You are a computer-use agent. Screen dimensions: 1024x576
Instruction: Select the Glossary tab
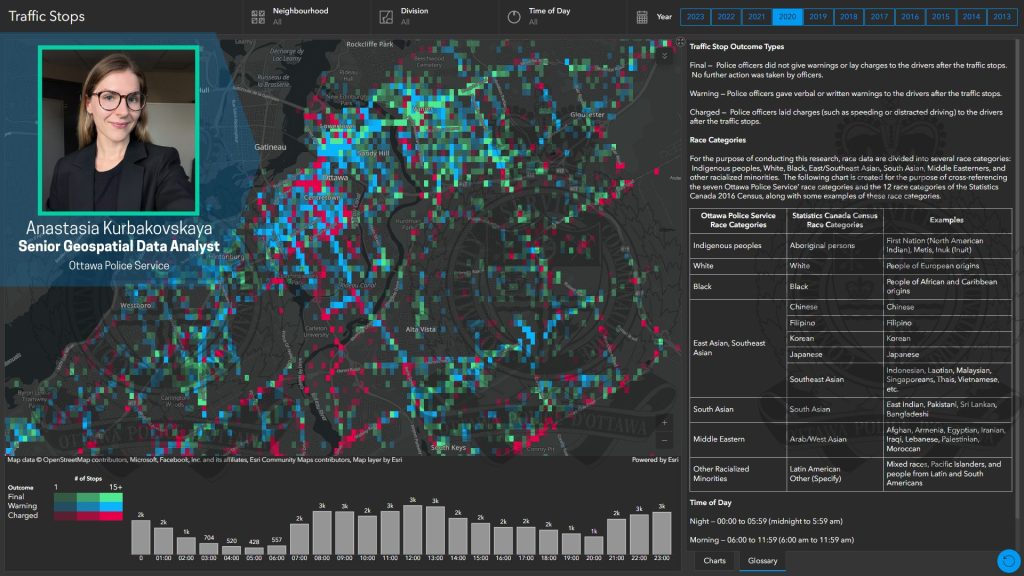[x=762, y=561]
